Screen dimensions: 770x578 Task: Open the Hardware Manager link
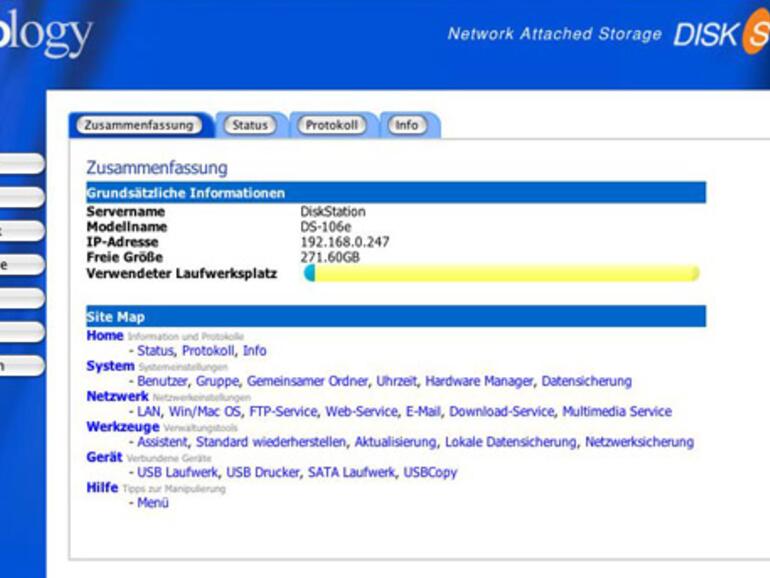click(479, 381)
